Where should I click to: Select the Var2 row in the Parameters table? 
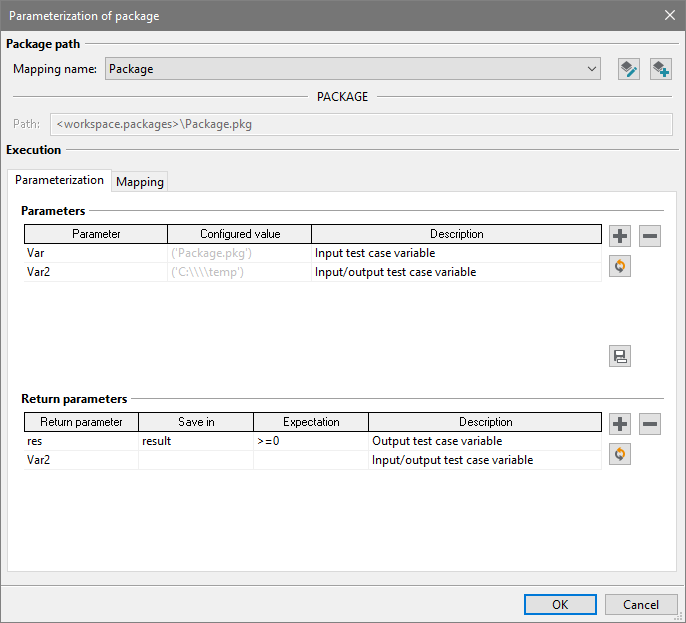(312, 272)
